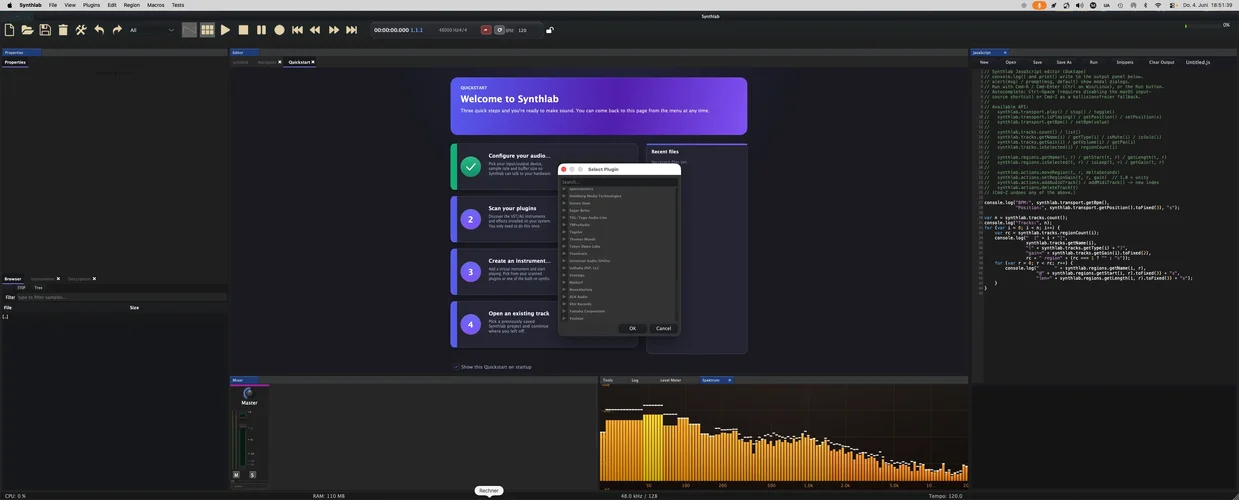The width and height of the screenshot is (1239, 500).
Task: Toggle the grid view button
Action: coord(207,30)
